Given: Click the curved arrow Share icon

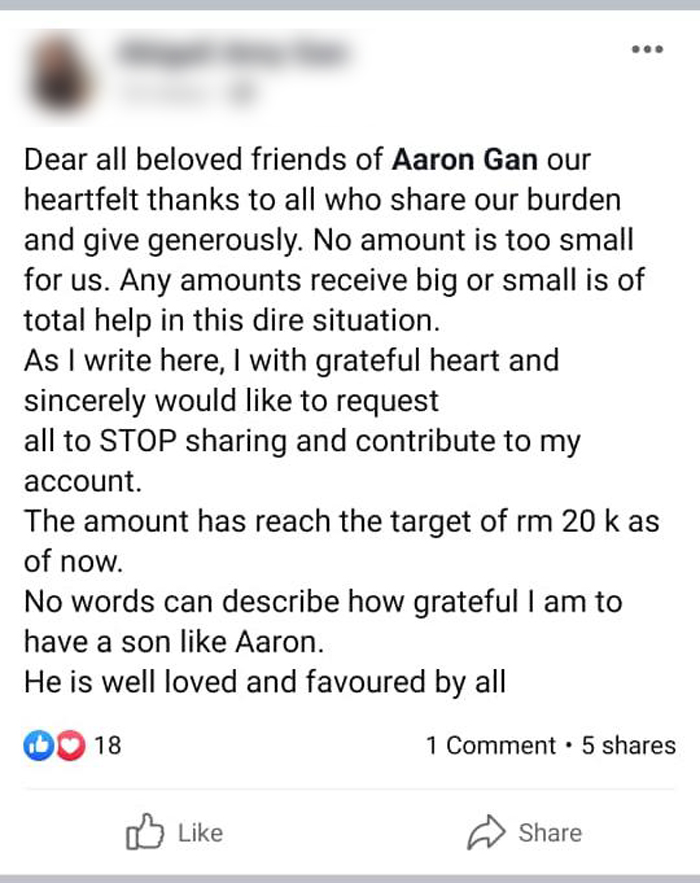Looking at the screenshot, I should point(486,832).
